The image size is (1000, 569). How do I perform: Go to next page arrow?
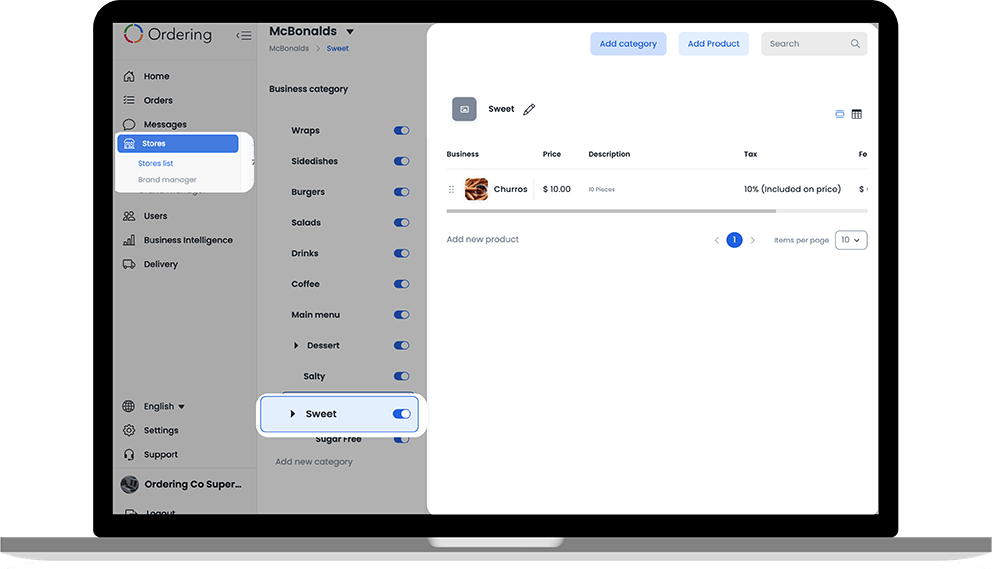click(753, 240)
